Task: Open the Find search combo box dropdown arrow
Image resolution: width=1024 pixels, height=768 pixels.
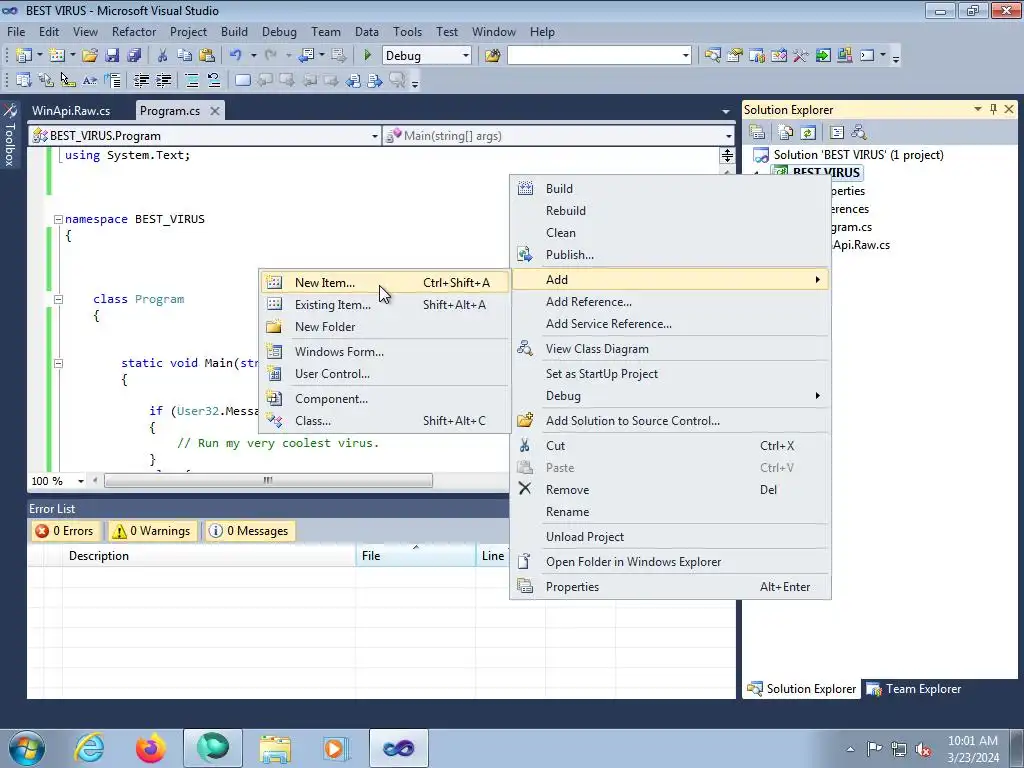Action: [686, 56]
